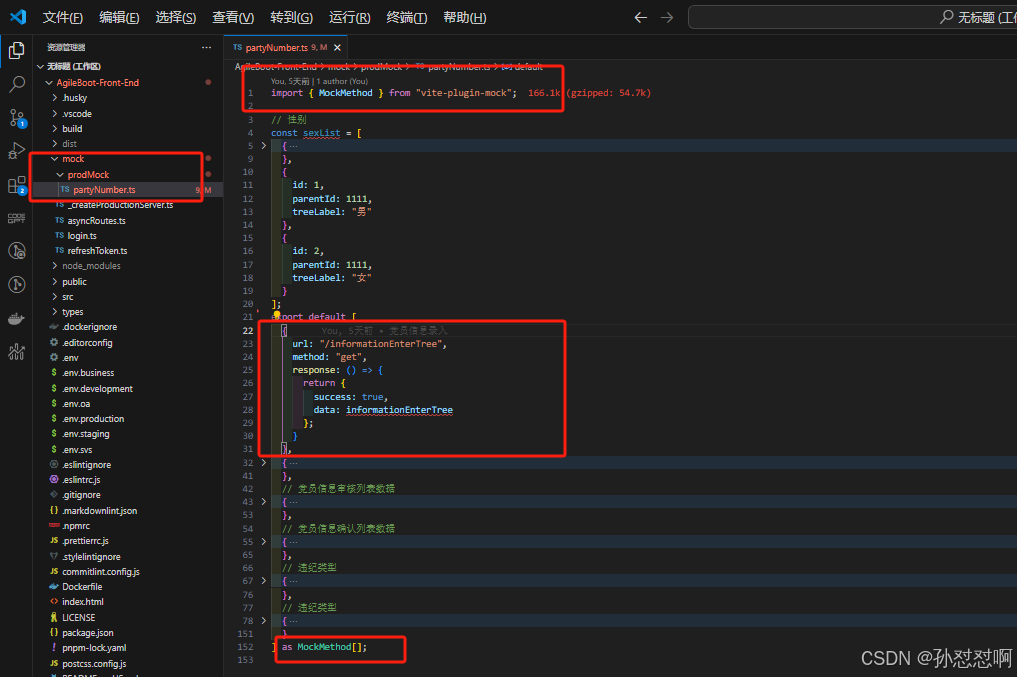The height and width of the screenshot is (677, 1017).
Task: Open asyncRoutes.ts file
Action: [x=96, y=220]
